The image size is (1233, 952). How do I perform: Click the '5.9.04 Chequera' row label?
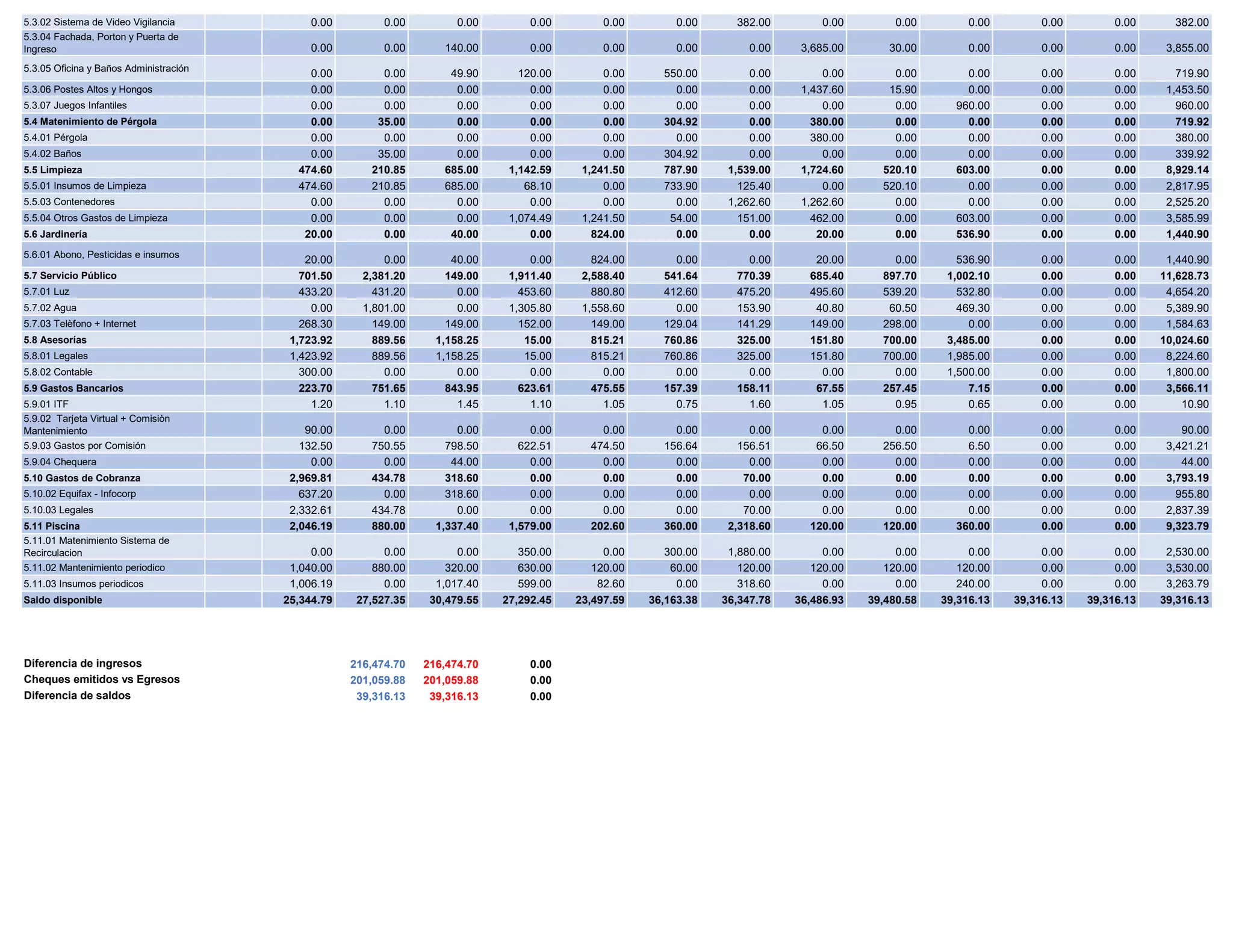[x=60, y=462]
